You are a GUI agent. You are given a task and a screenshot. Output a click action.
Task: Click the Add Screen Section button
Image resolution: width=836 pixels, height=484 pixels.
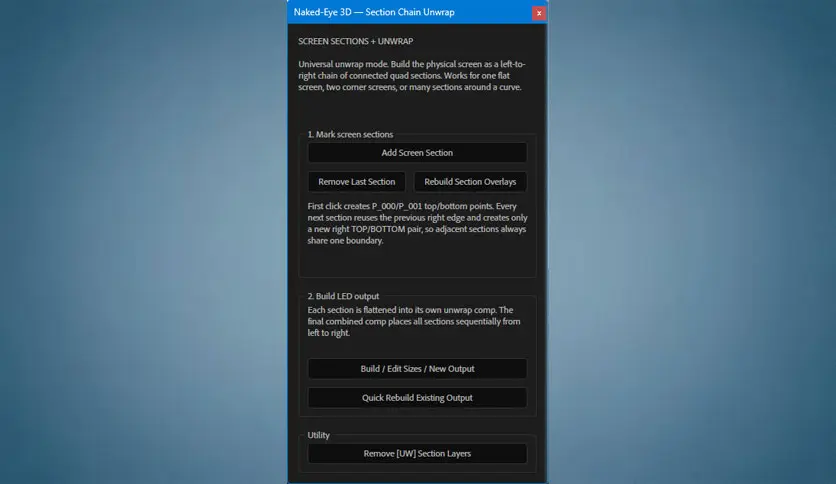pos(417,152)
